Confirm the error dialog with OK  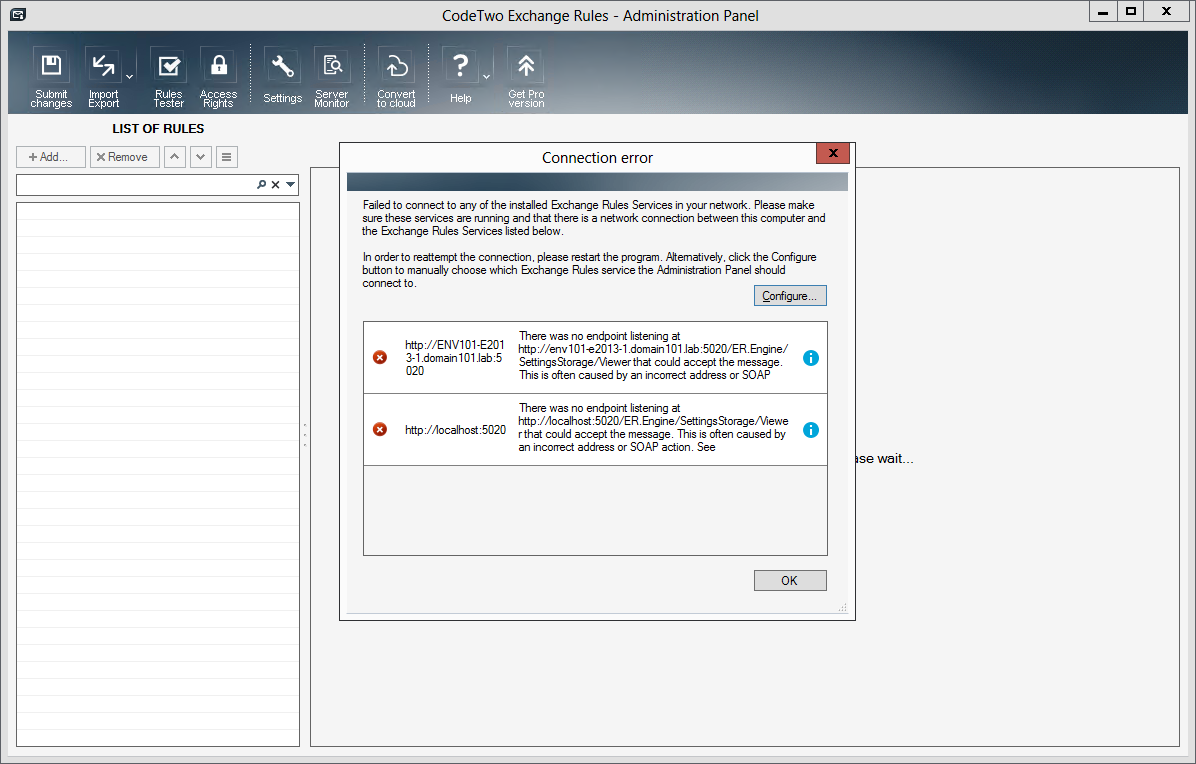[789, 580]
